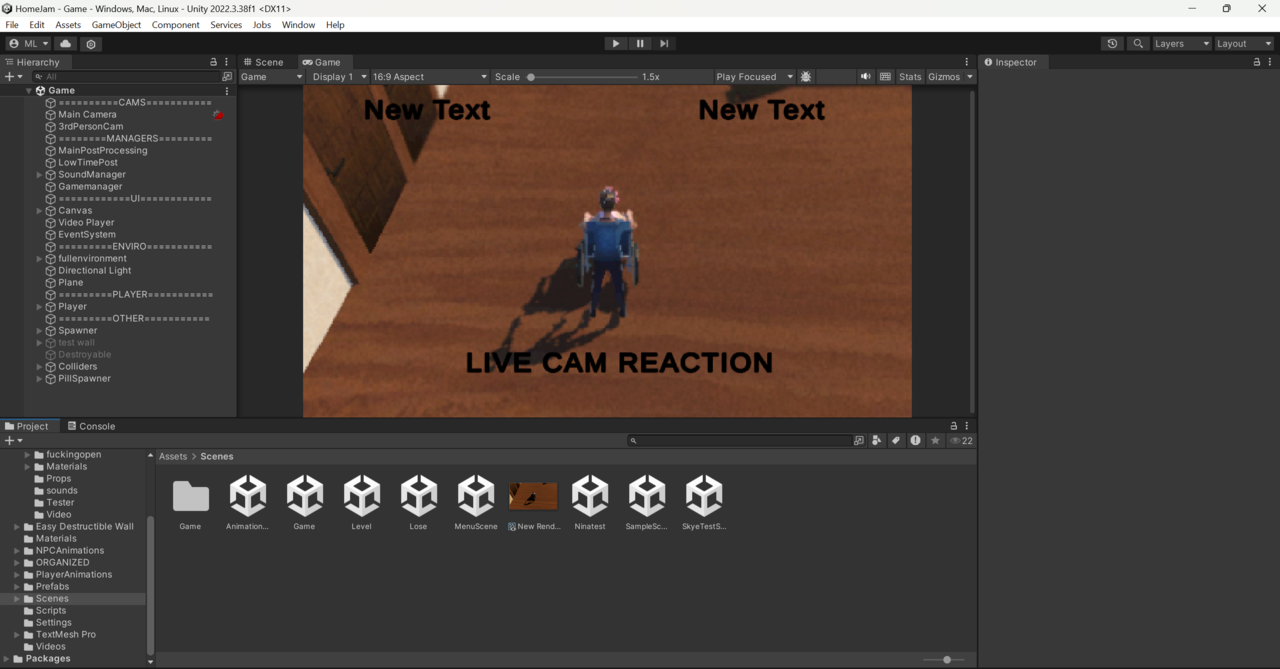Viewport: 1280px width, 669px height.
Task: Start Play mode with the Play button
Action: [616, 44]
